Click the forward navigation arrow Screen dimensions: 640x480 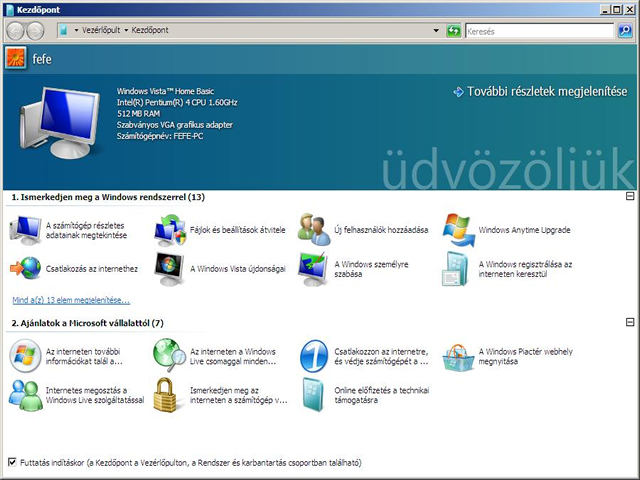pyautogui.click(x=36, y=31)
